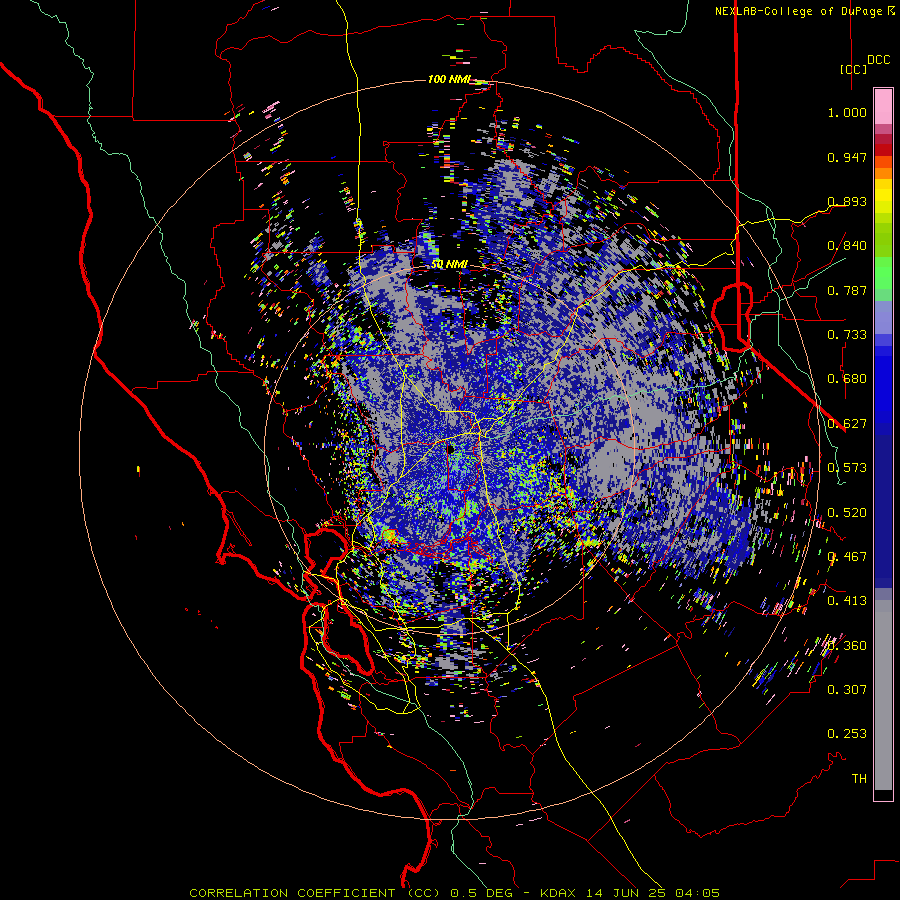The image size is (900, 900).
Task: Click the 1.000 scale value
Action: [847, 112]
